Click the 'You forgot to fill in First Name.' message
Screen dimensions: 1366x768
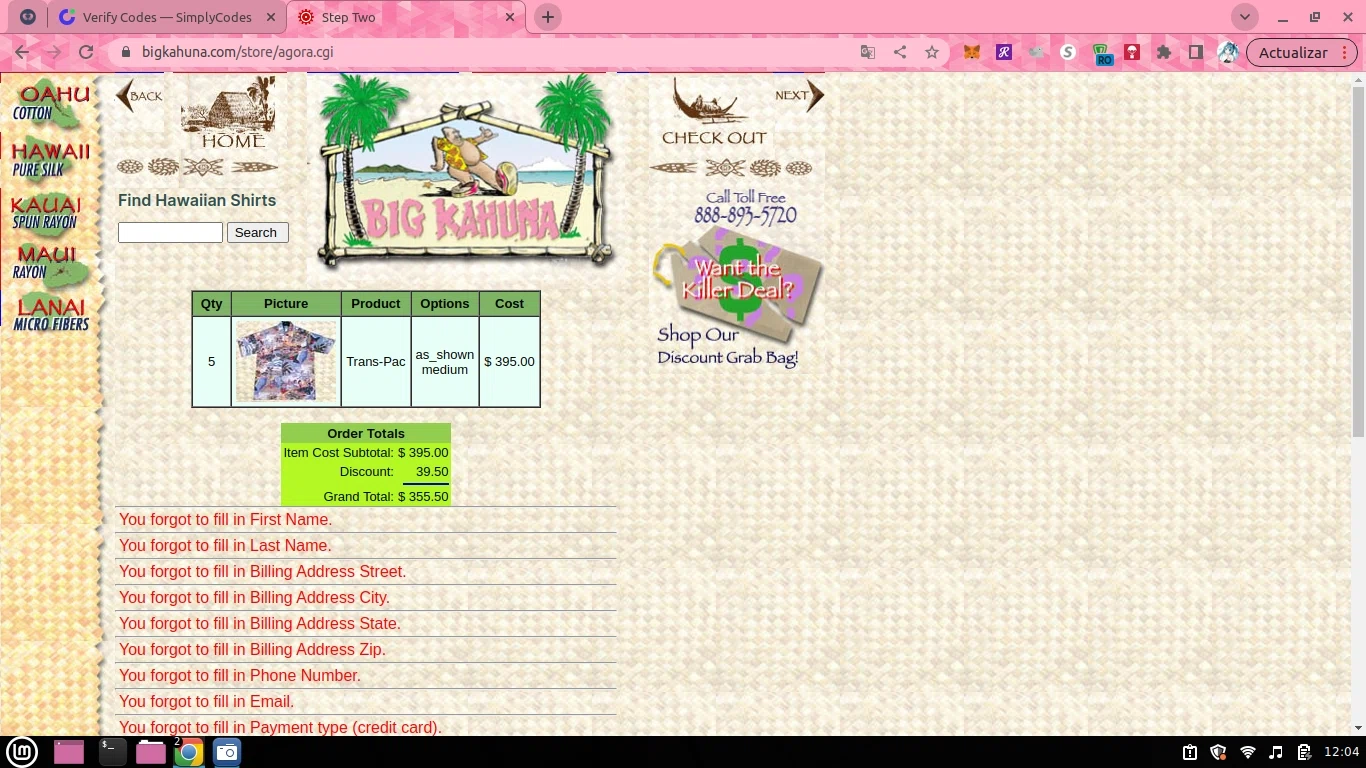click(225, 520)
